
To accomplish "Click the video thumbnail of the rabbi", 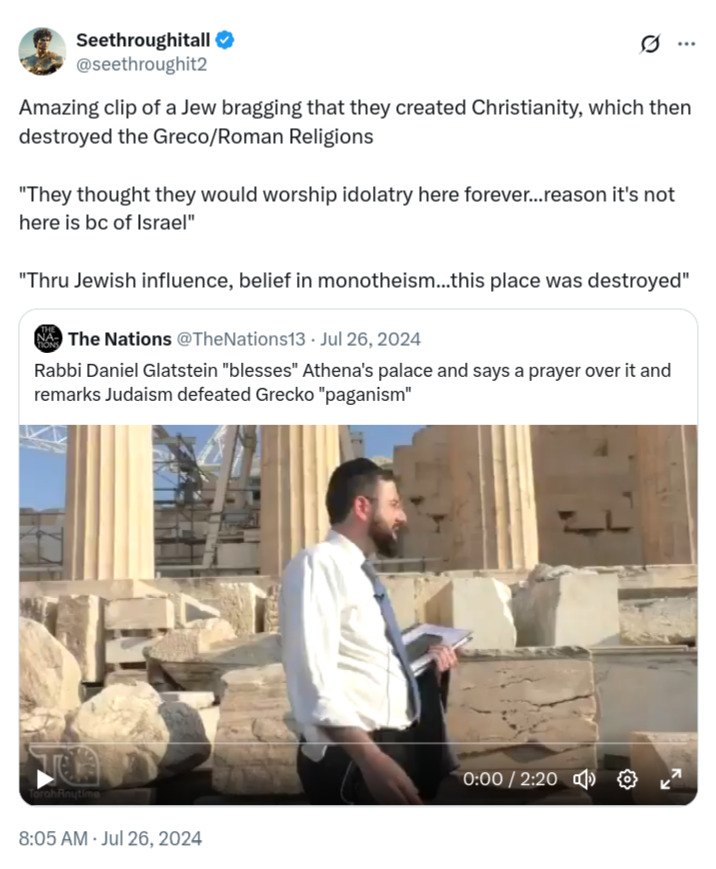I will [x=358, y=615].
